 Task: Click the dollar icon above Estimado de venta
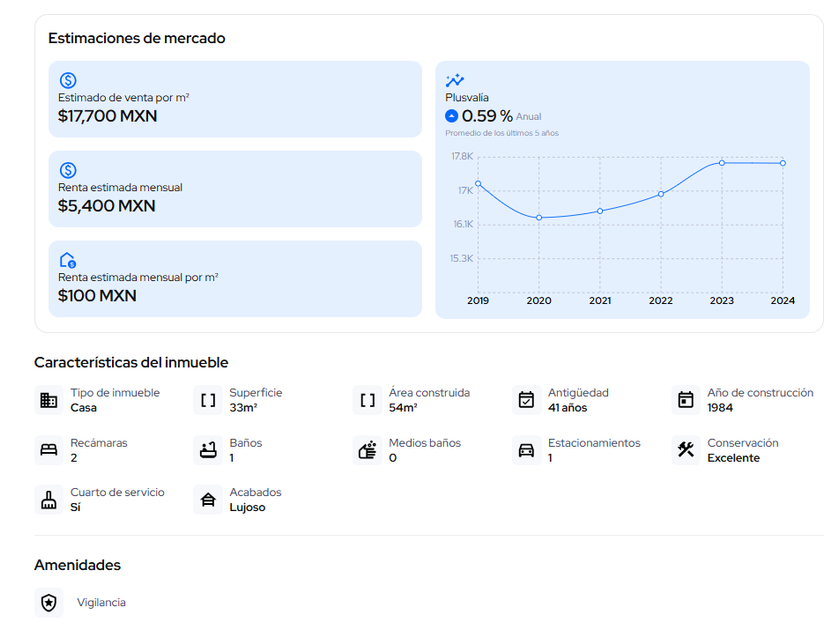click(x=68, y=80)
